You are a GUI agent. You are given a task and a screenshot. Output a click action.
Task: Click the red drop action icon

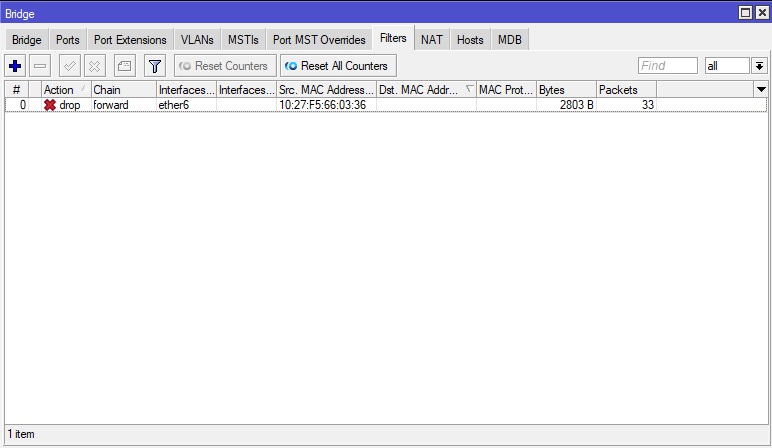(50, 105)
